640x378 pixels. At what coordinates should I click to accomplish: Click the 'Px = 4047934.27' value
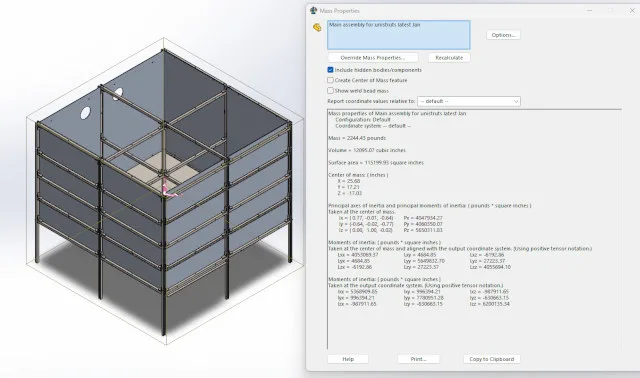(423, 218)
